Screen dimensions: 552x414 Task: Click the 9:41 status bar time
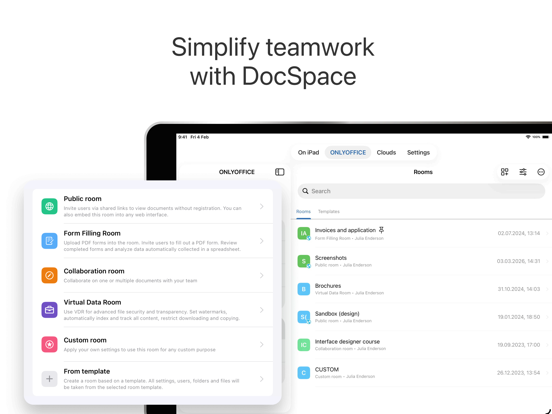(182, 137)
